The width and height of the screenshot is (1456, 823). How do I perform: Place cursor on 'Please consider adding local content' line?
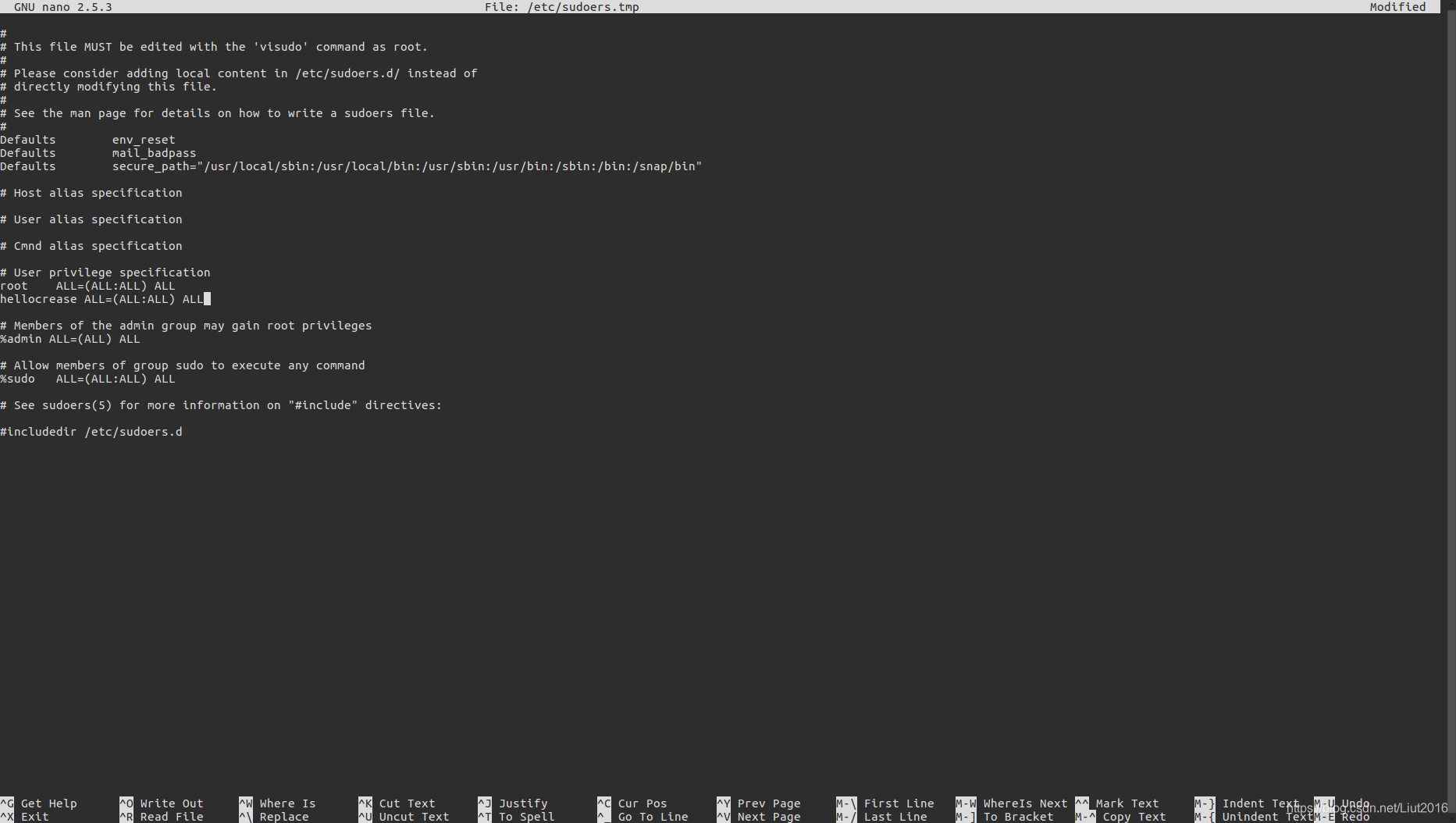click(x=238, y=73)
